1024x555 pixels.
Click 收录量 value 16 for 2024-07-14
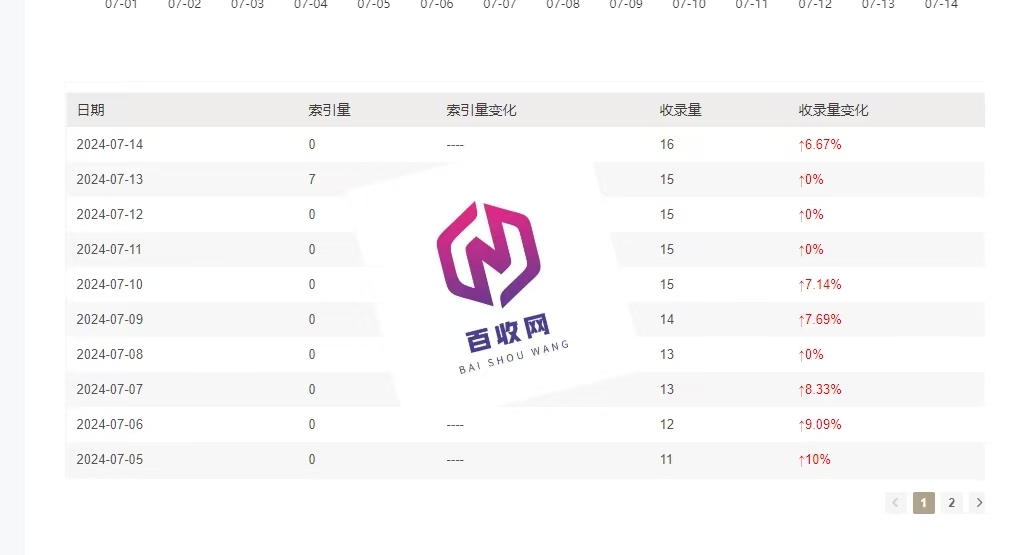pyautogui.click(x=667, y=144)
